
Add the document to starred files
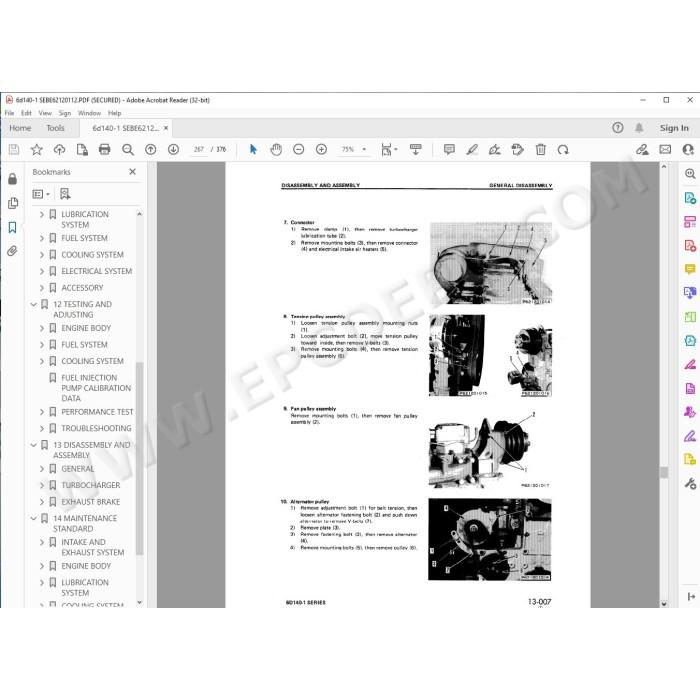(x=37, y=150)
